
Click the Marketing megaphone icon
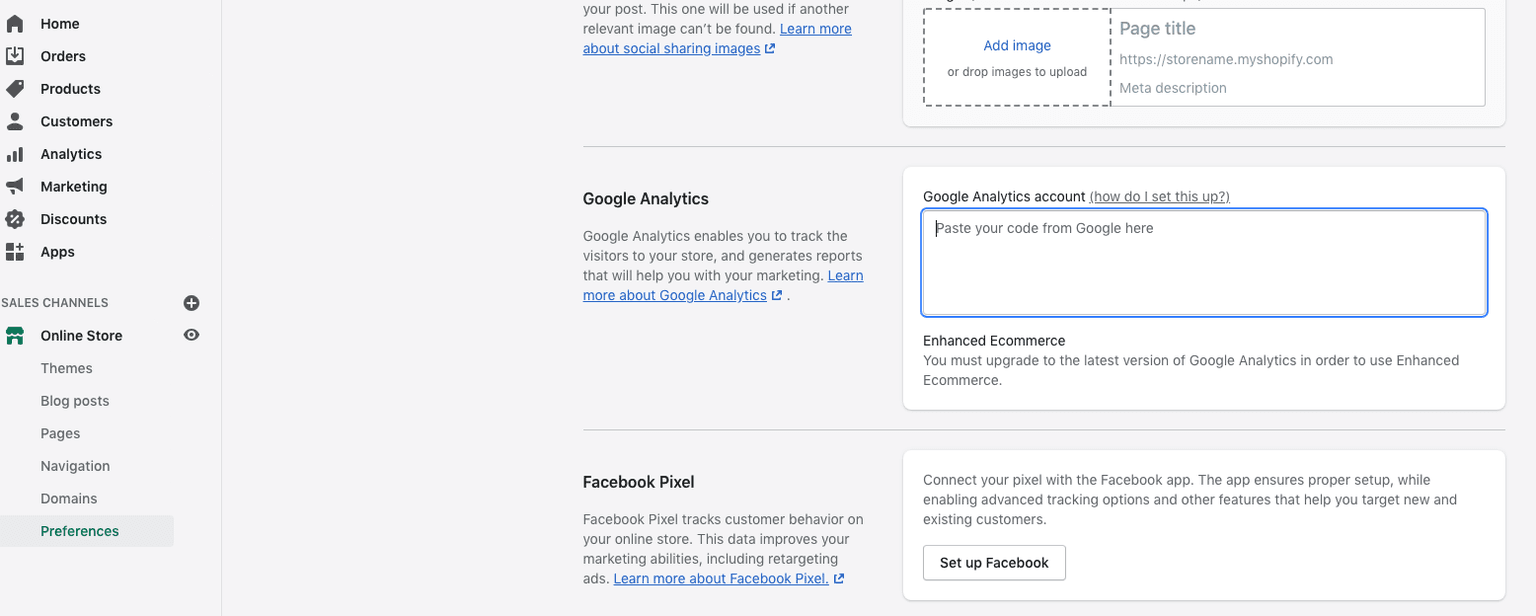point(15,186)
